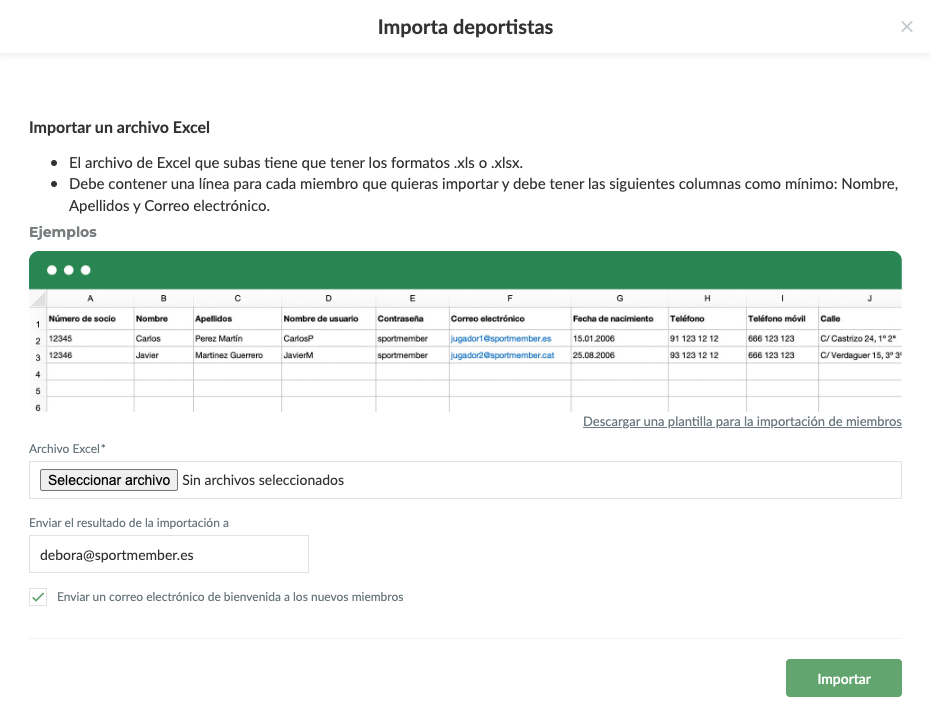Select column letter A in the example sheet
931x726 pixels.
click(90, 298)
